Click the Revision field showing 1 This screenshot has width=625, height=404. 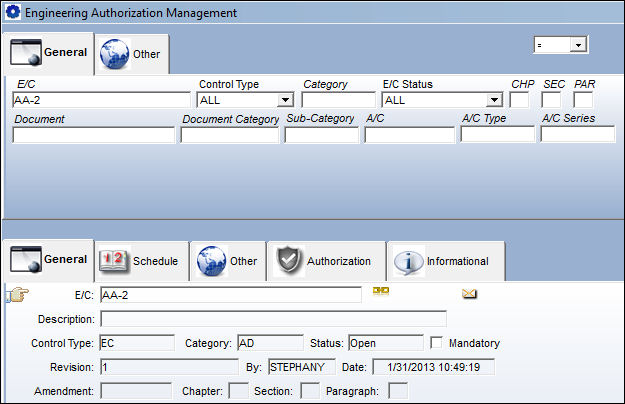pyautogui.click(x=169, y=367)
